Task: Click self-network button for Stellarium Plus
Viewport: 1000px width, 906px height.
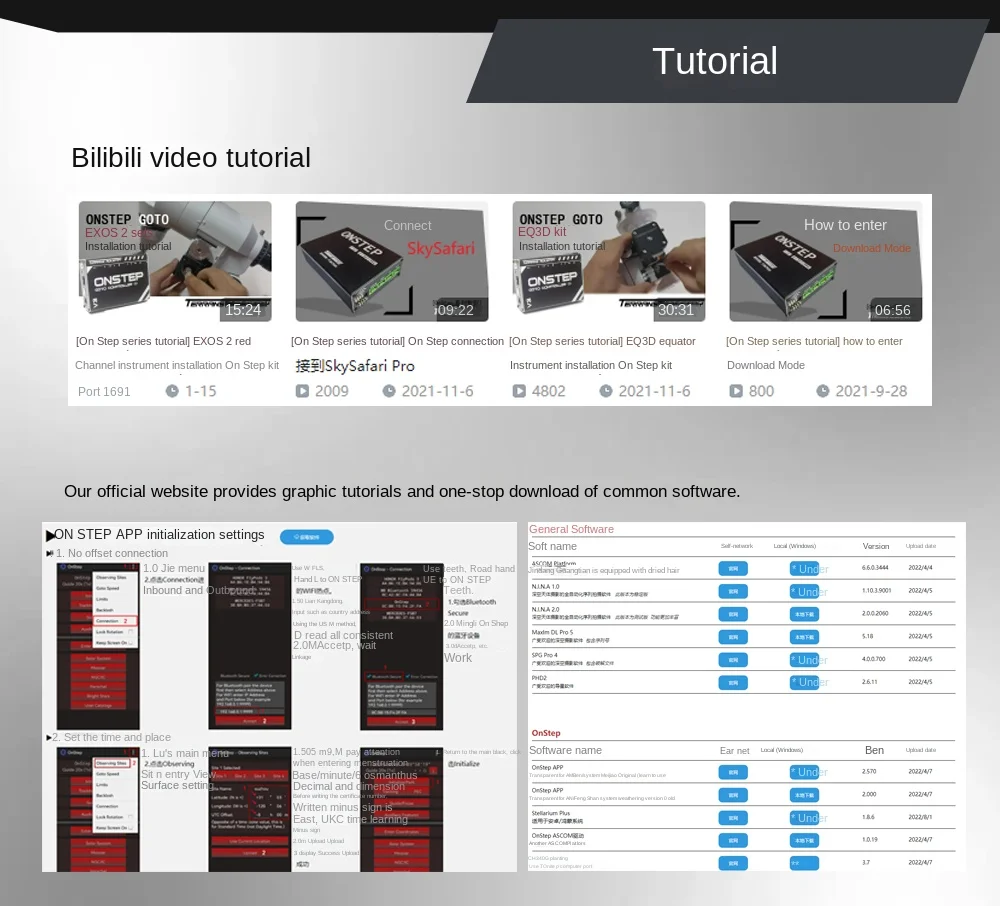Action: coord(733,818)
